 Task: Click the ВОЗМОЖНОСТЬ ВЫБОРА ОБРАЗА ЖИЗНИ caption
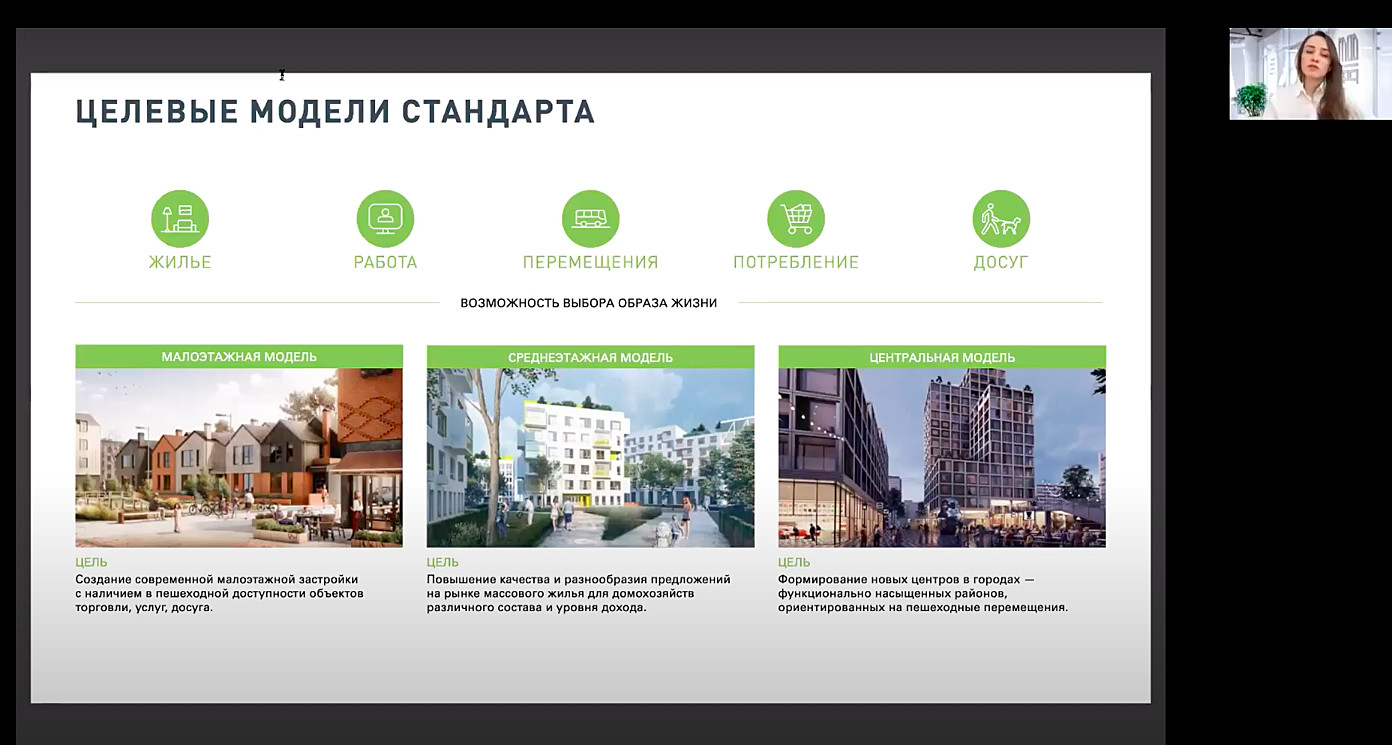(x=588, y=303)
